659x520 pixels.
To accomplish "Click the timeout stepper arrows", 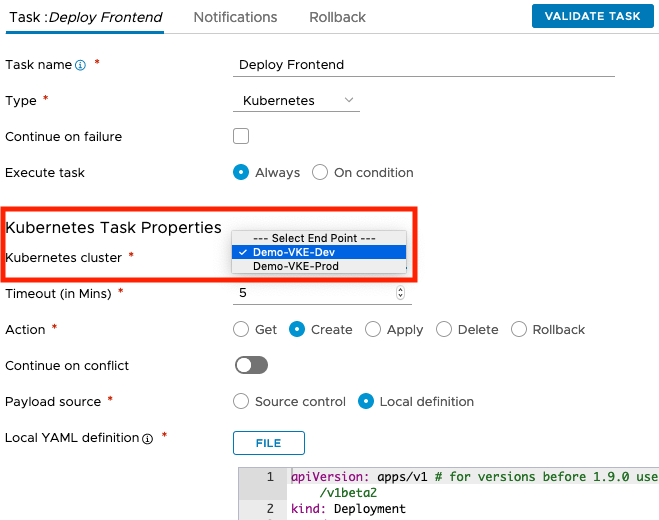I will coord(400,293).
